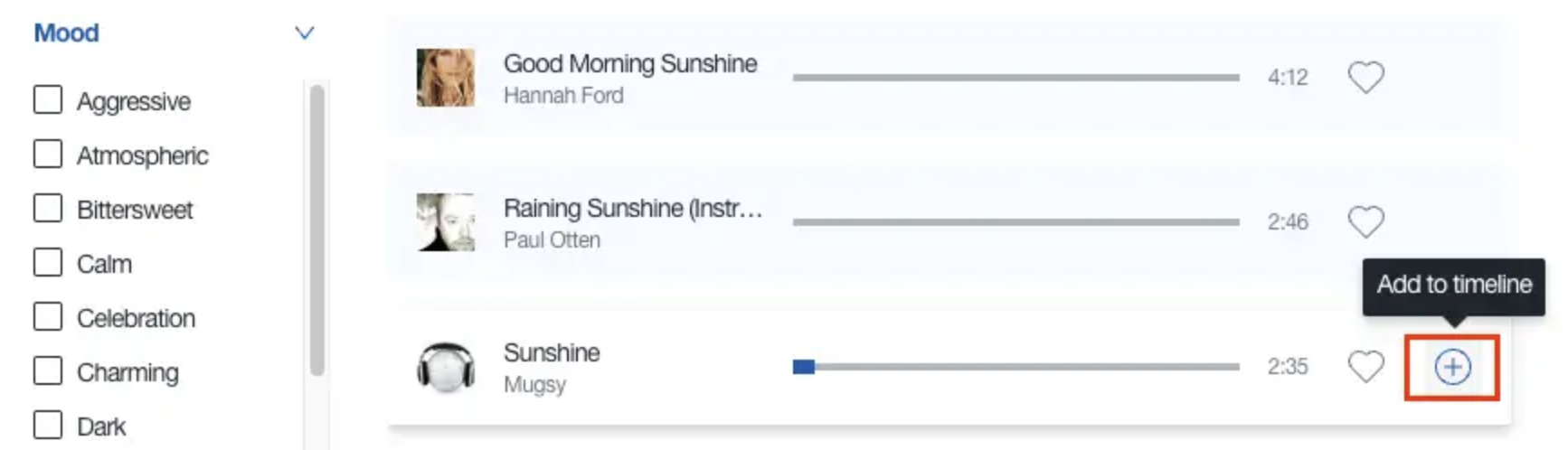Collapse the Mood filter chevron
Screen dimensions: 1568x450
pos(305,33)
